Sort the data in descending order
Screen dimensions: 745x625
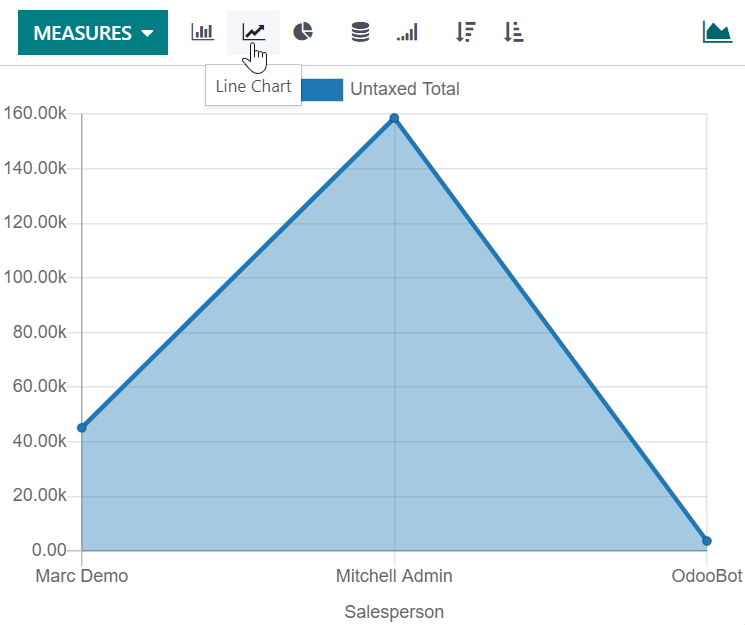tap(464, 32)
